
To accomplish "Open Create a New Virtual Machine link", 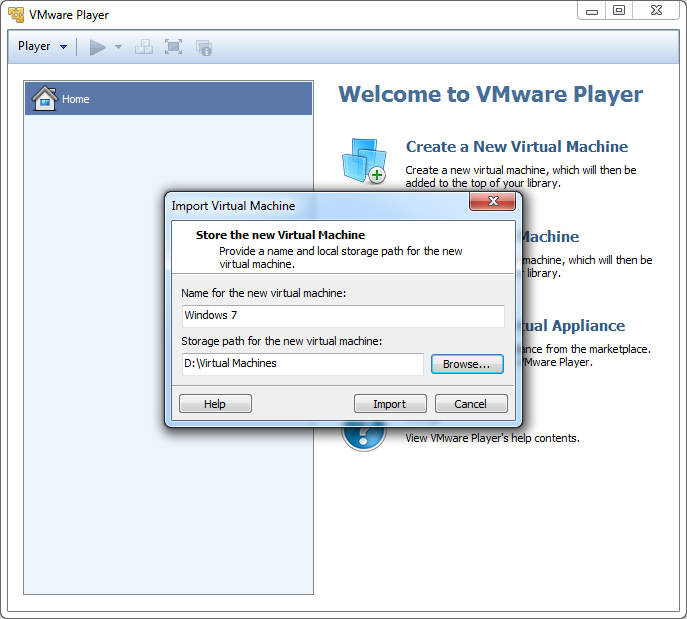I will 516,146.
